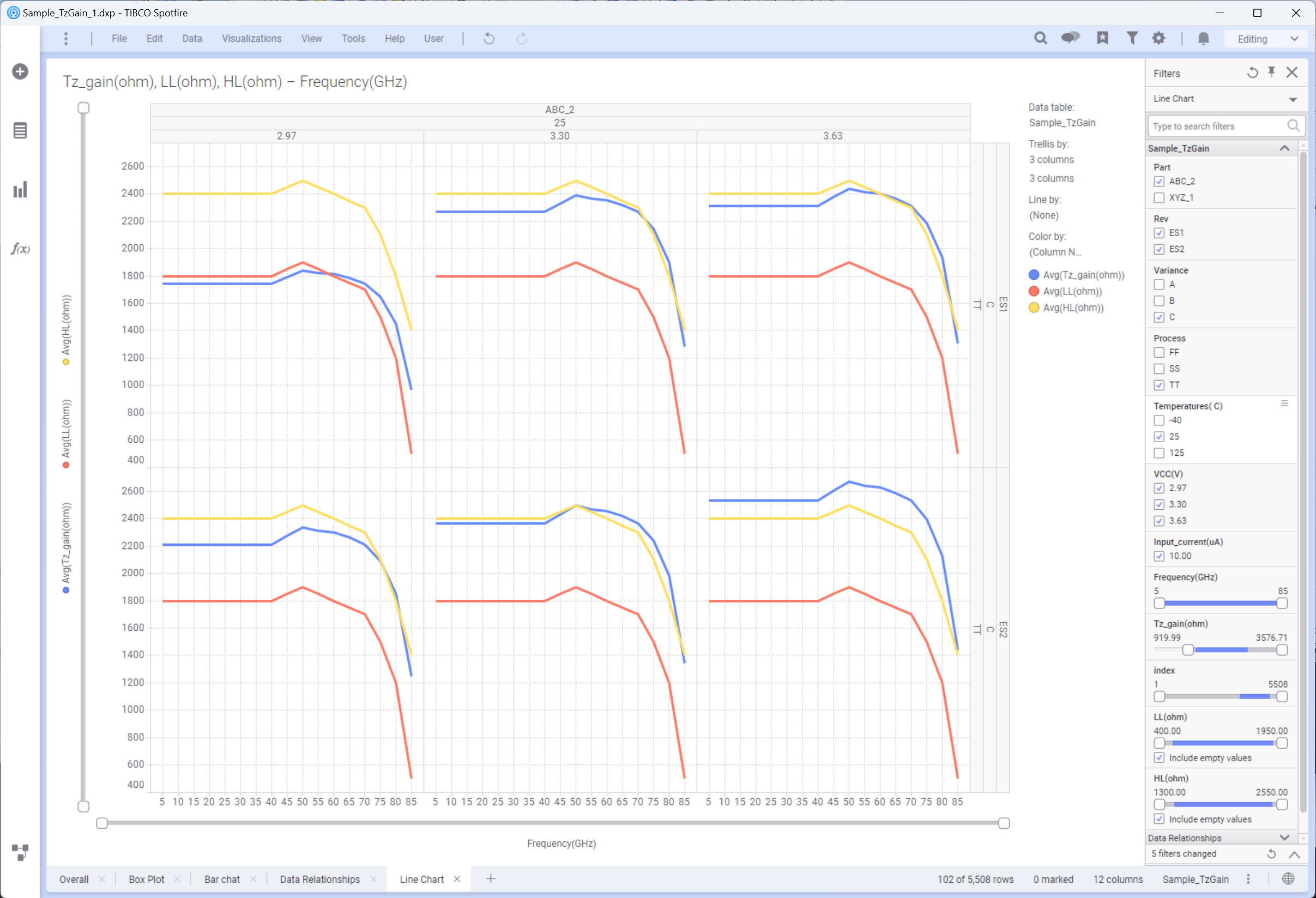Open the visualization types bar chart icon
Viewport: 1316px width, 898px height.
tap(20, 190)
